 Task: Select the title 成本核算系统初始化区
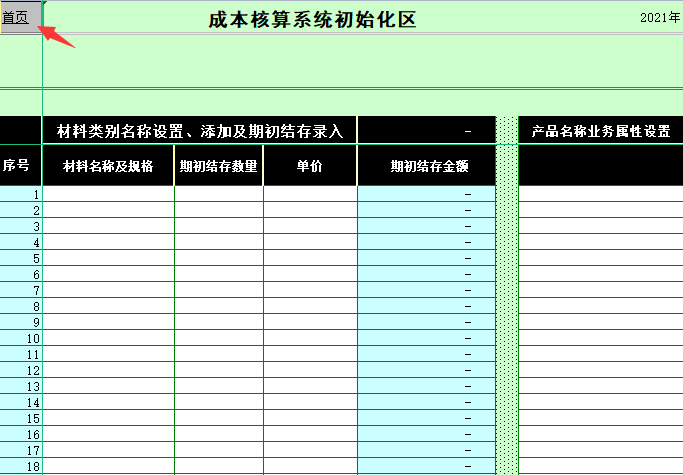pyautogui.click(x=312, y=20)
